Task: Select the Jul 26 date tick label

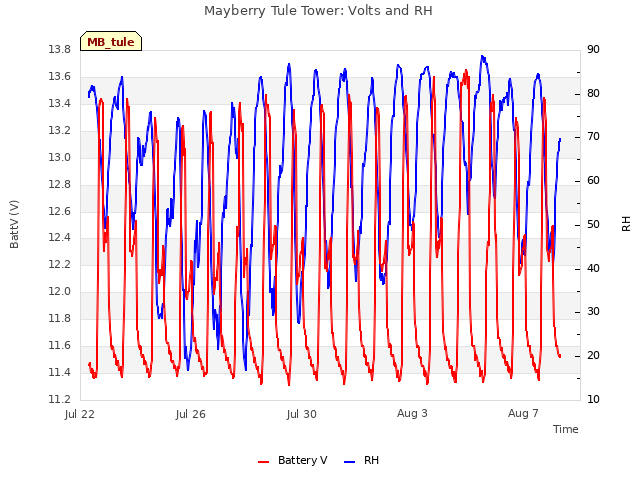Action: coord(191,414)
